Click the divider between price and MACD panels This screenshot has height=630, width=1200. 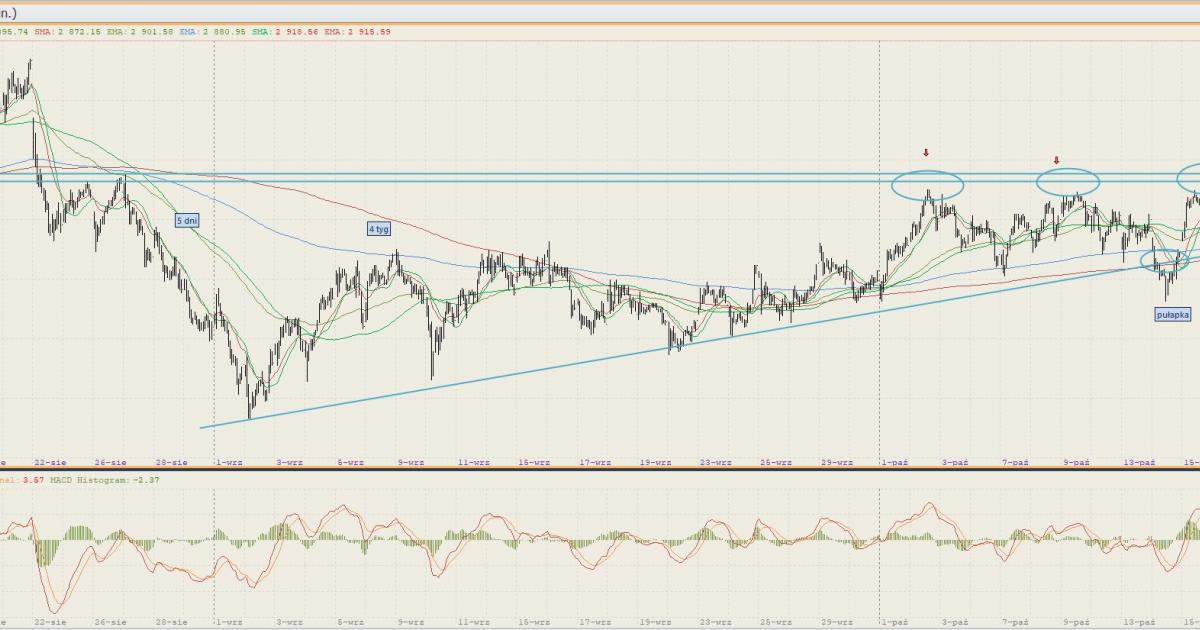pos(600,470)
